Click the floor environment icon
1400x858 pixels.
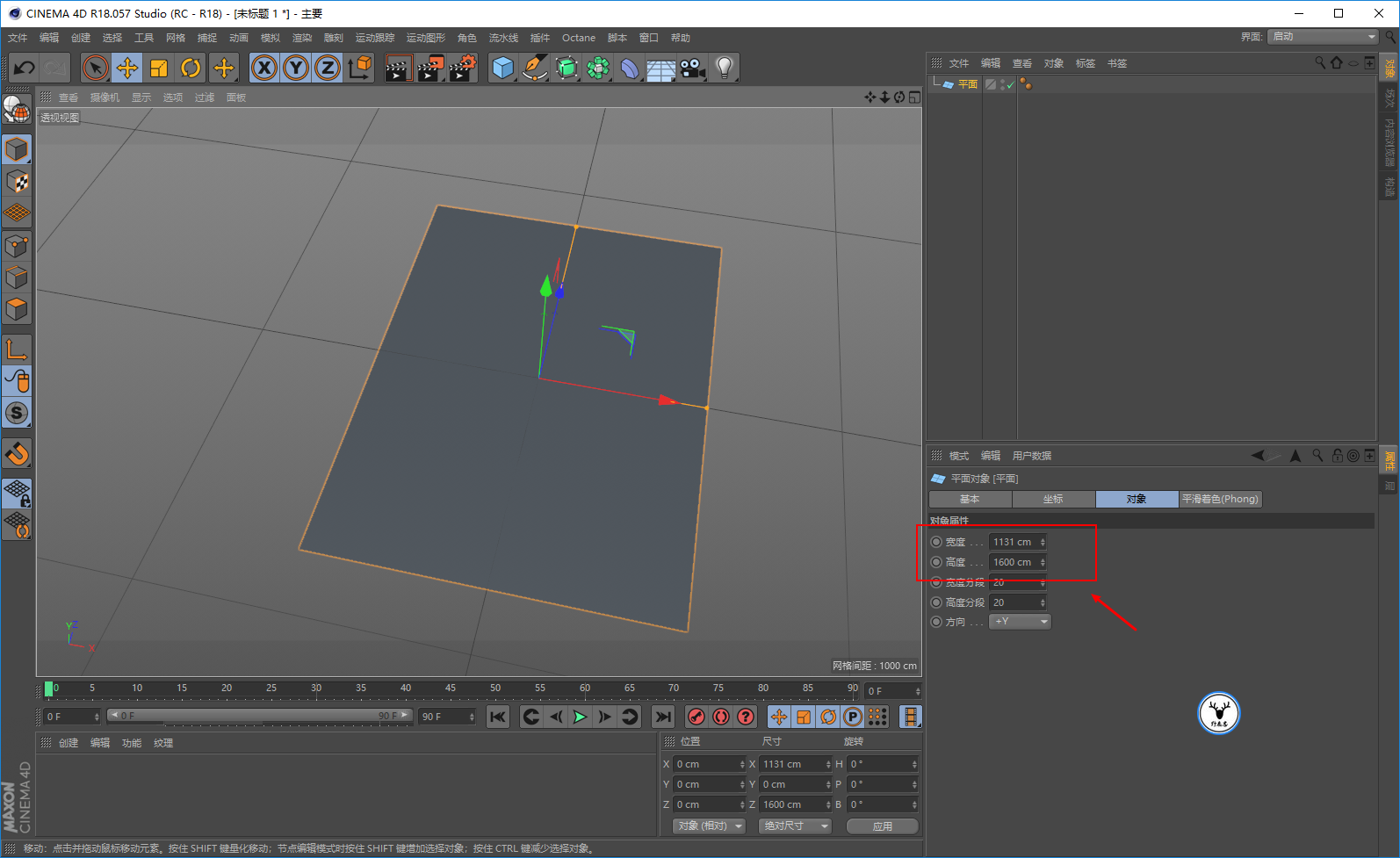[661, 68]
